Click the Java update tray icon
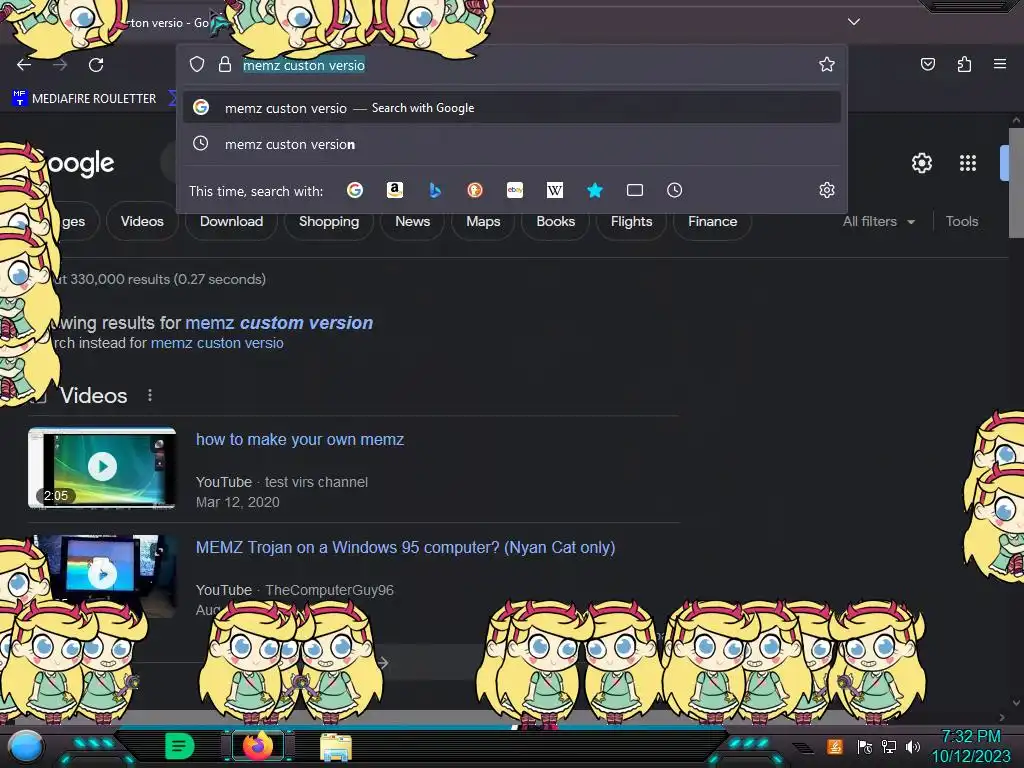 pyautogui.click(x=834, y=746)
